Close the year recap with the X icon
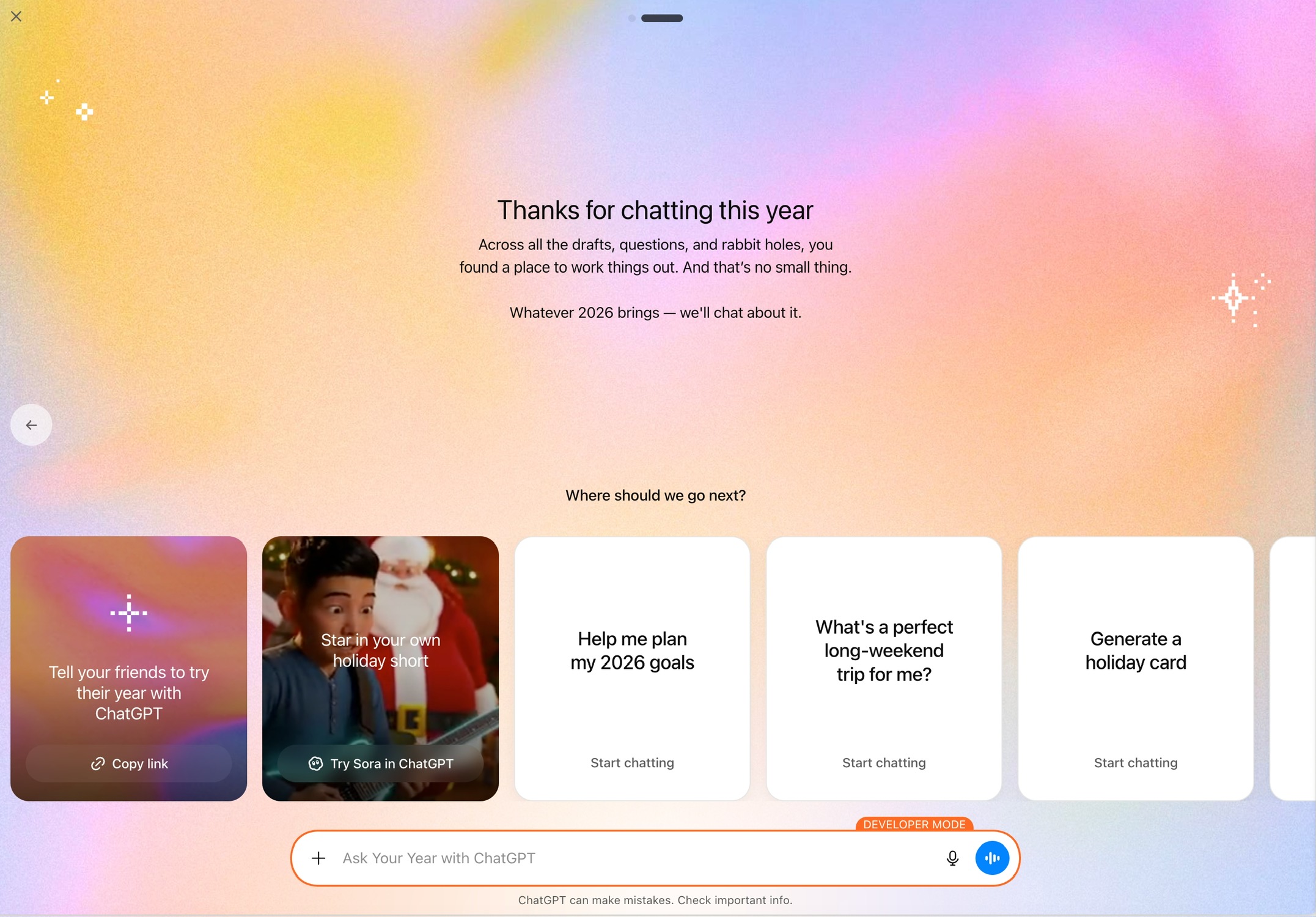The height and width of the screenshot is (917, 1316). (17, 17)
